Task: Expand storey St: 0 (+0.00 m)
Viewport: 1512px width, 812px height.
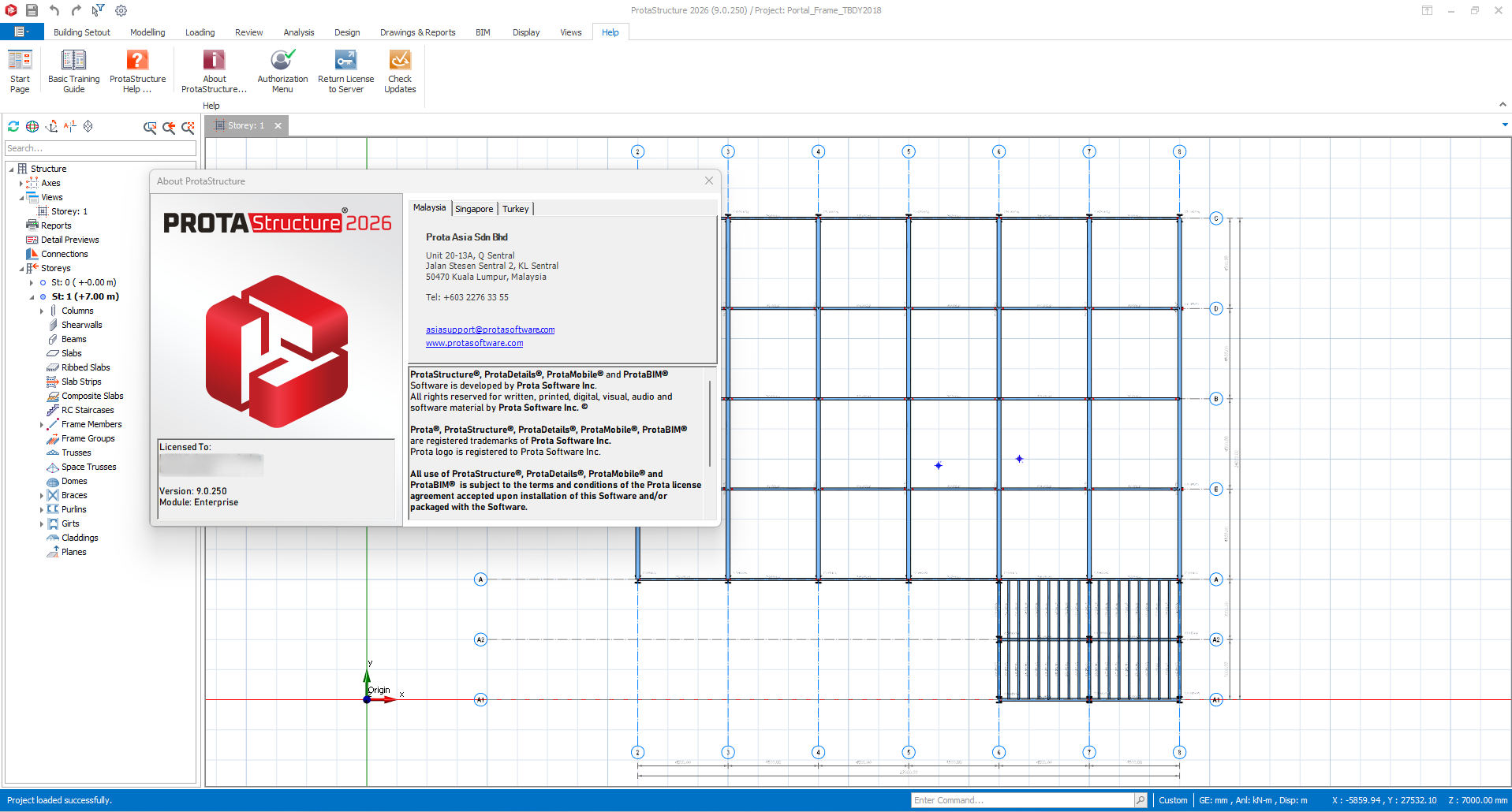Action: tap(32, 282)
